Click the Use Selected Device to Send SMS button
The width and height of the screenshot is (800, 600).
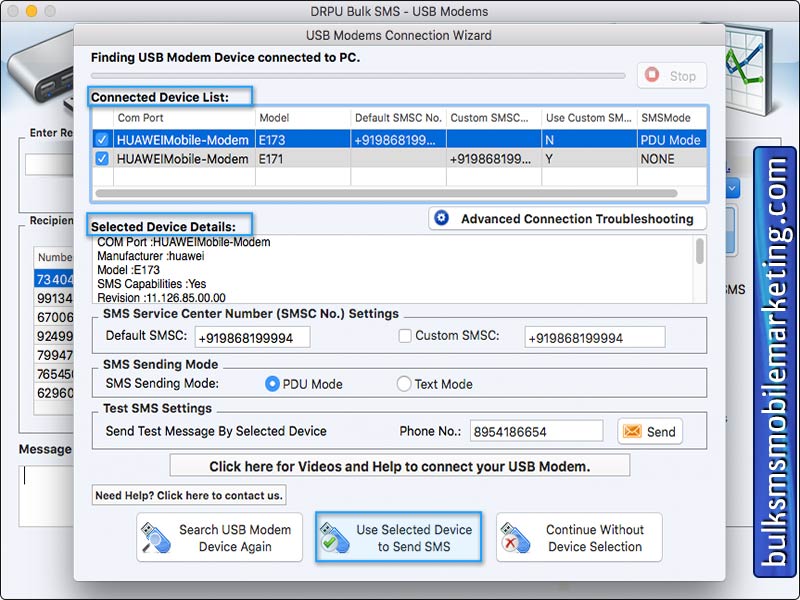(398, 537)
